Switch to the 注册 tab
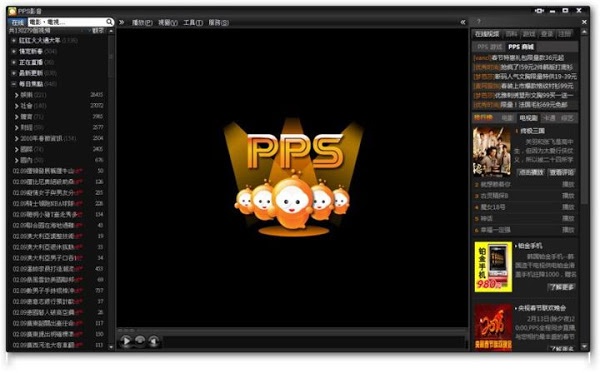Viewport: 600px width, 373px height. click(x=564, y=34)
